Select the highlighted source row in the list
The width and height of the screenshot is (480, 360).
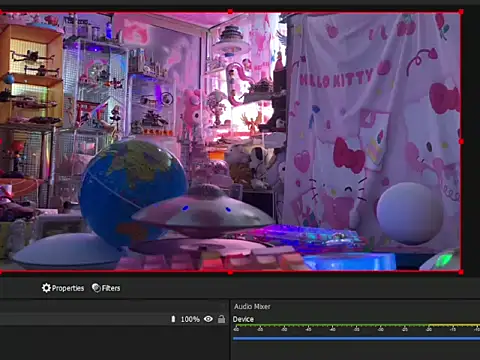tap(114, 319)
